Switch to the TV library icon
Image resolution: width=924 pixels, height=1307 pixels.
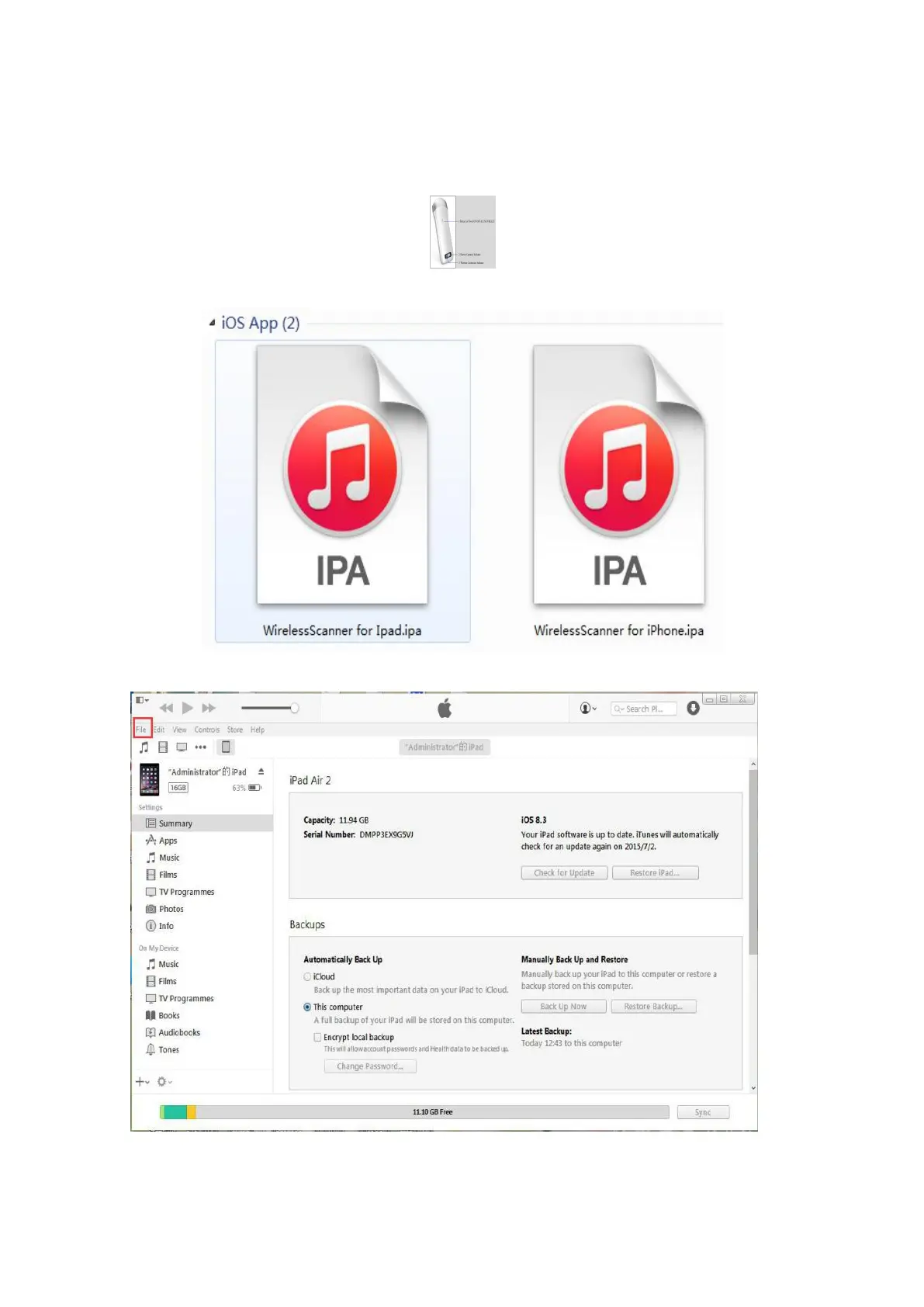tap(182, 747)
